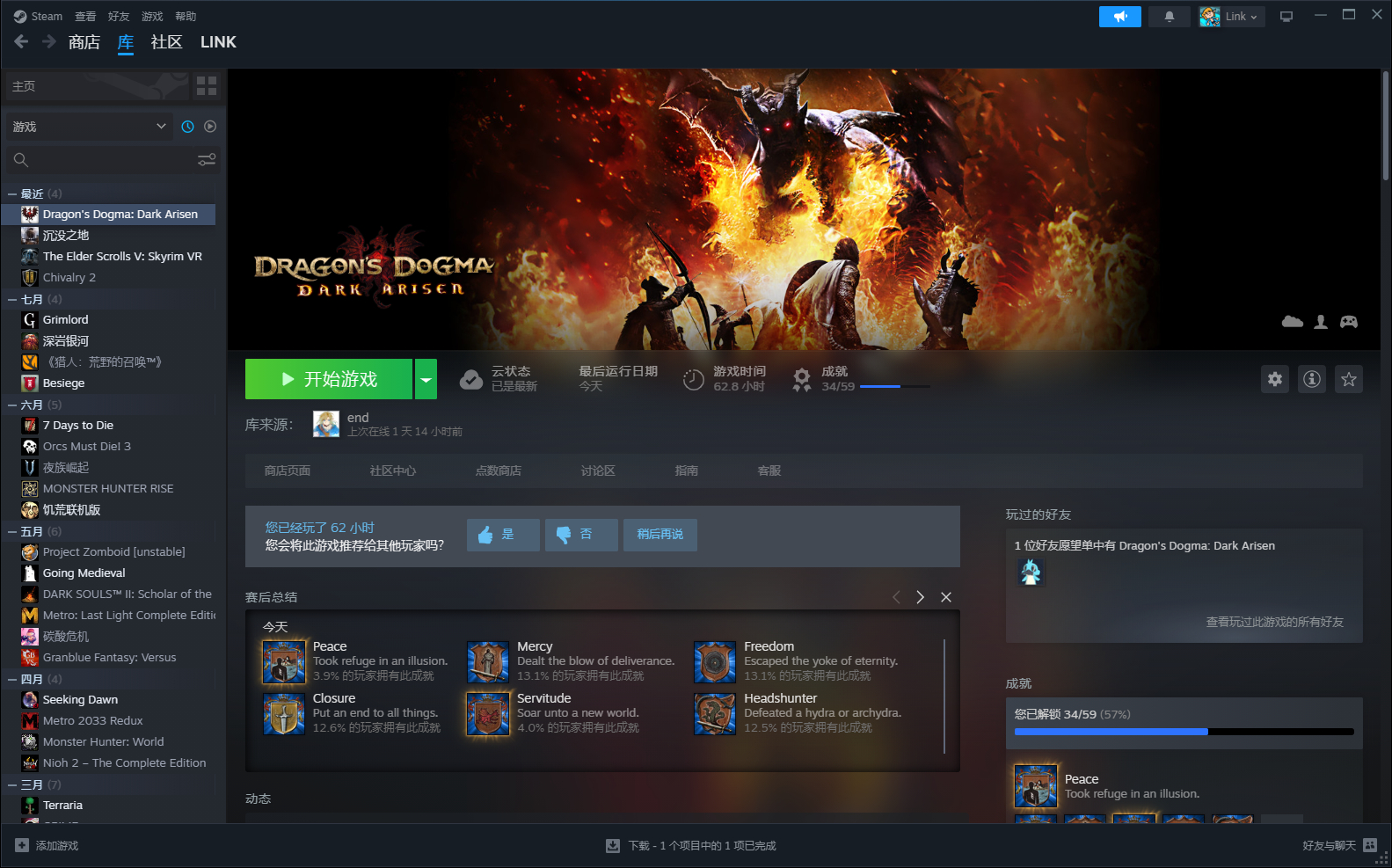Click the Freedom achievement icon

click(x=715, y=662)
